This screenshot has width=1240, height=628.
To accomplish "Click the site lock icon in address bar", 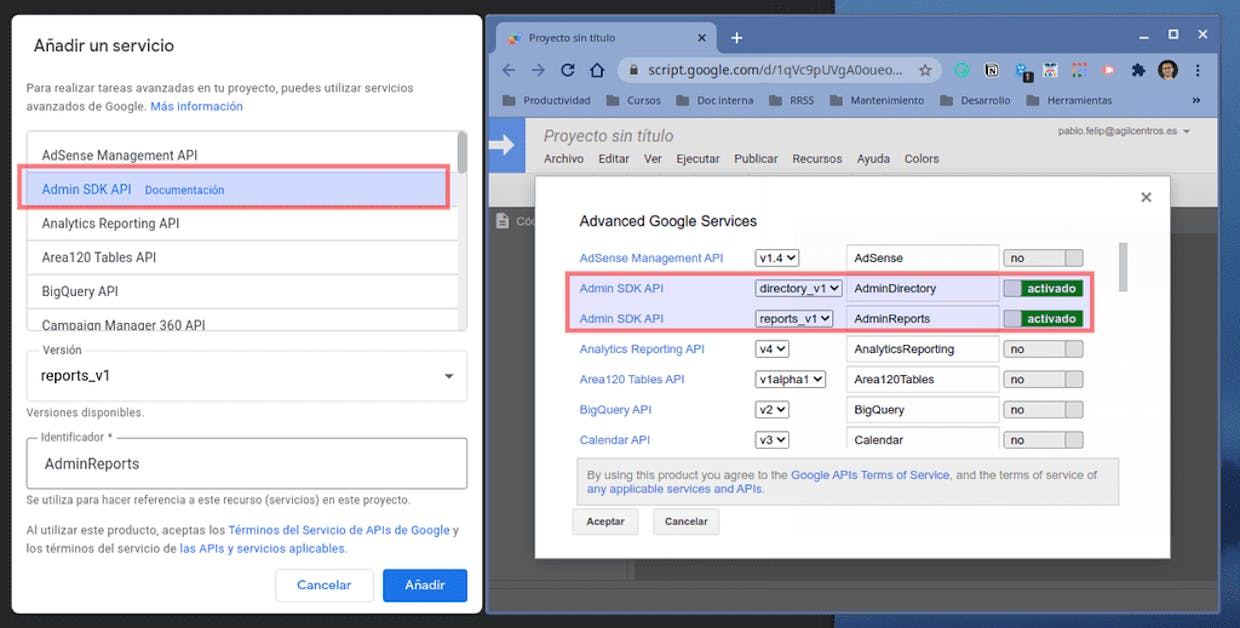I will (633, 71).
